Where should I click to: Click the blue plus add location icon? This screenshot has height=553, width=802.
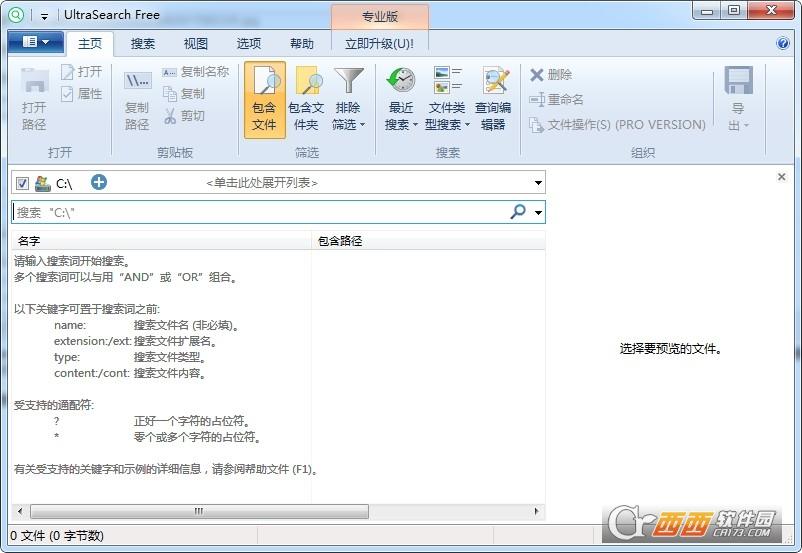[x=99, y=182]
